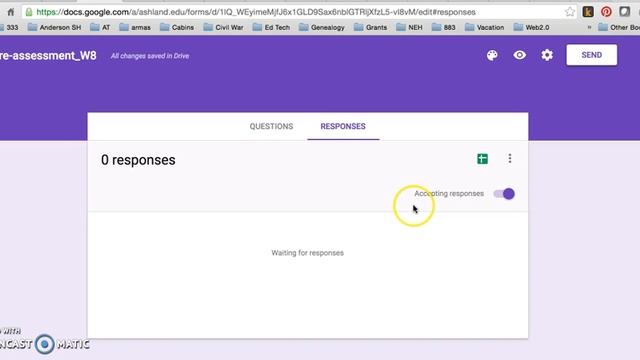Open the Ed Tech bookmark folder

271,27
